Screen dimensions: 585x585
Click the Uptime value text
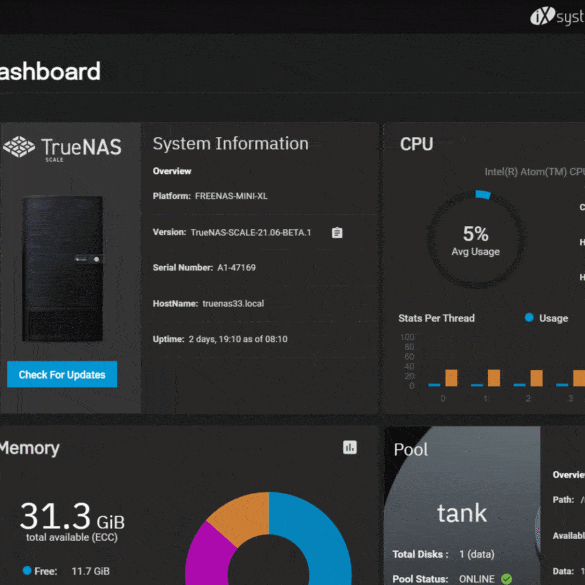[x=238, y=339]
